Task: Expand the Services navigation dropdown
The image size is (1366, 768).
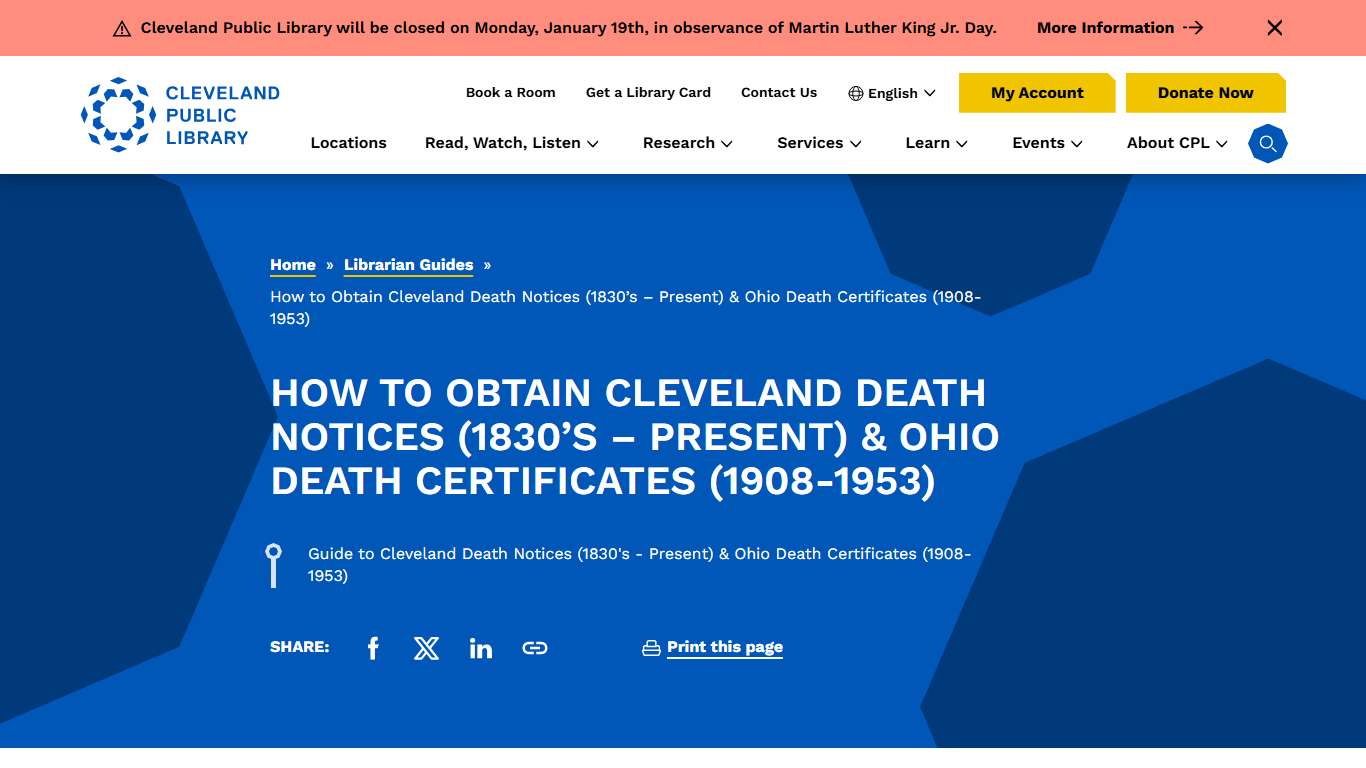Action: 818,143
